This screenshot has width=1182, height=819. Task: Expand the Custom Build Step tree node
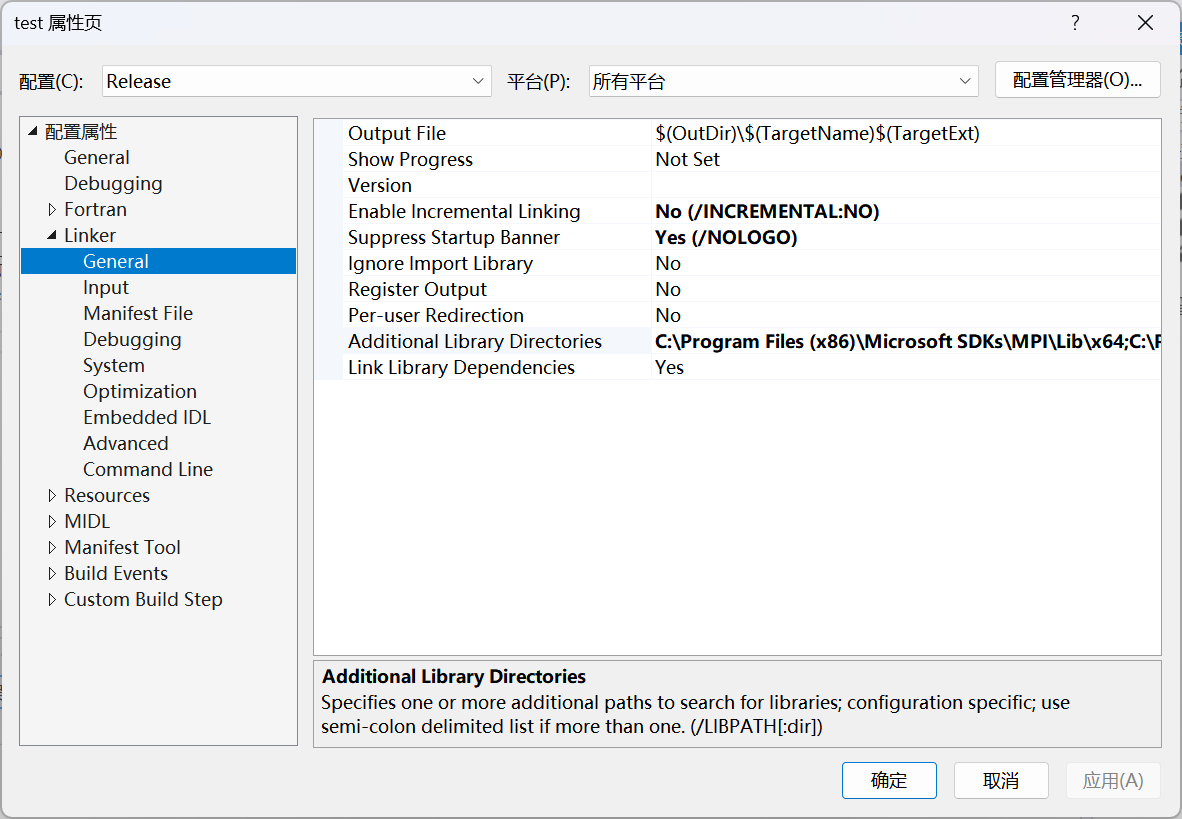[53, 599]
